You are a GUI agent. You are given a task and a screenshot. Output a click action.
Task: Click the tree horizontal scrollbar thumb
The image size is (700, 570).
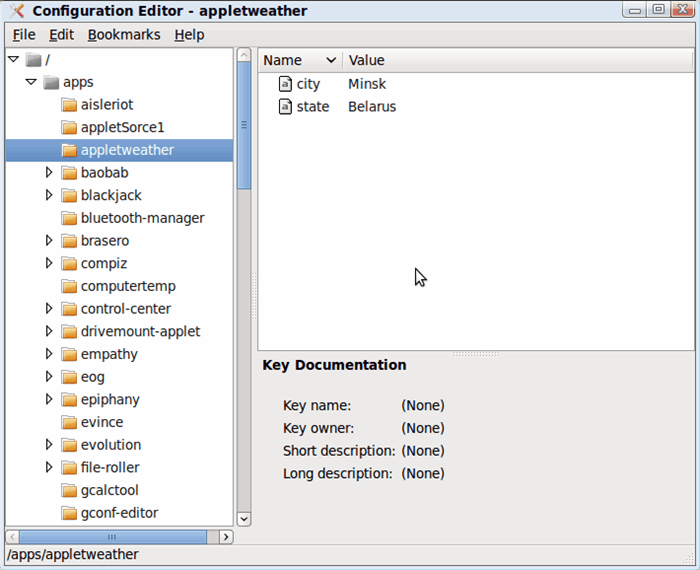tap(113, 537)
